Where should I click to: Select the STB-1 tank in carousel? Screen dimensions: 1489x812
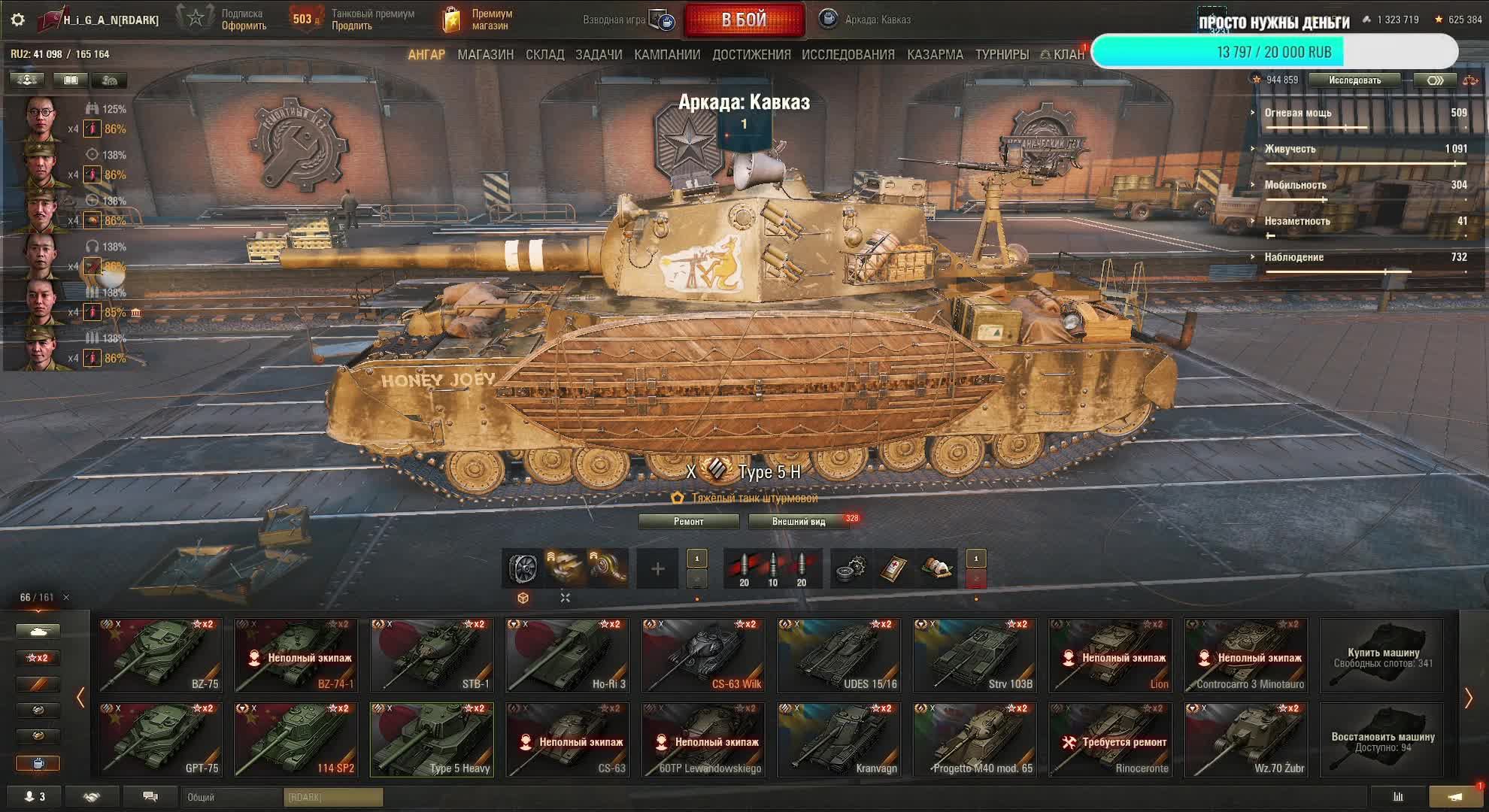[x=432, y=655]
